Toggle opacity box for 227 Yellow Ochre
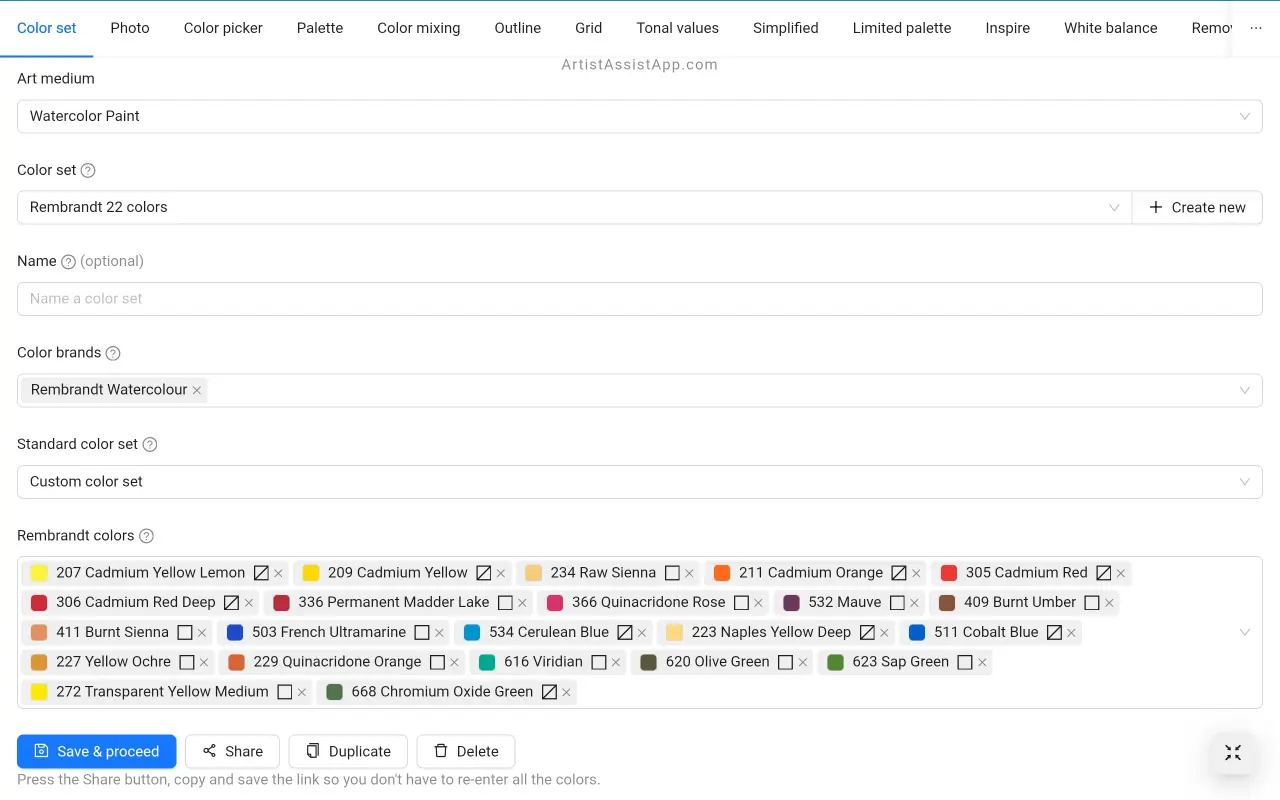Image resolution: width=1280 pixels, height=800 pixels. pyautogui.click(x=186, y=662)
